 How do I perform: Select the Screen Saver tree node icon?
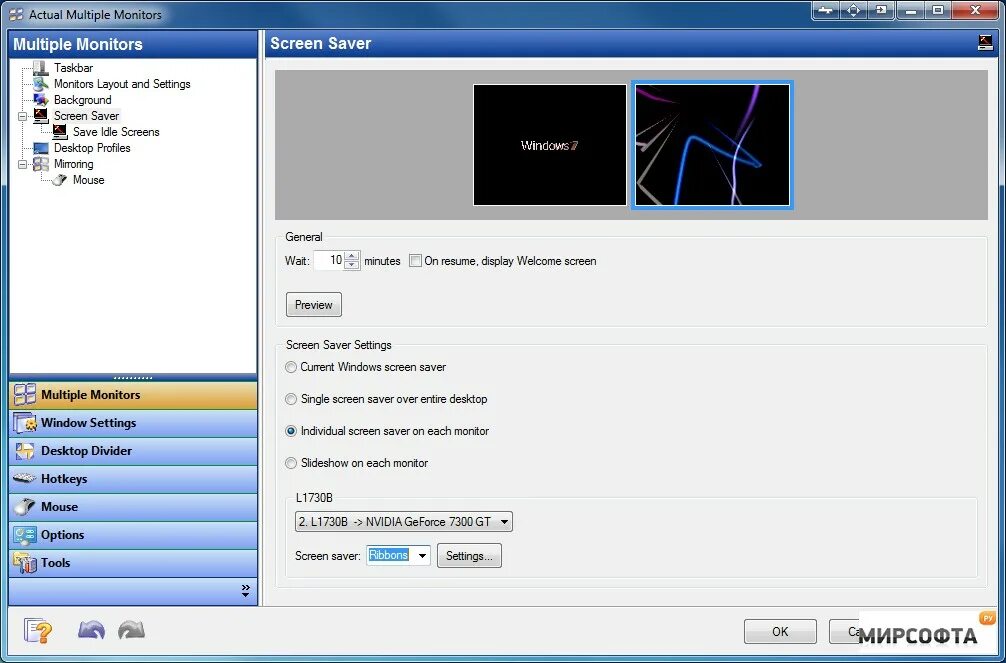(40, 116)
